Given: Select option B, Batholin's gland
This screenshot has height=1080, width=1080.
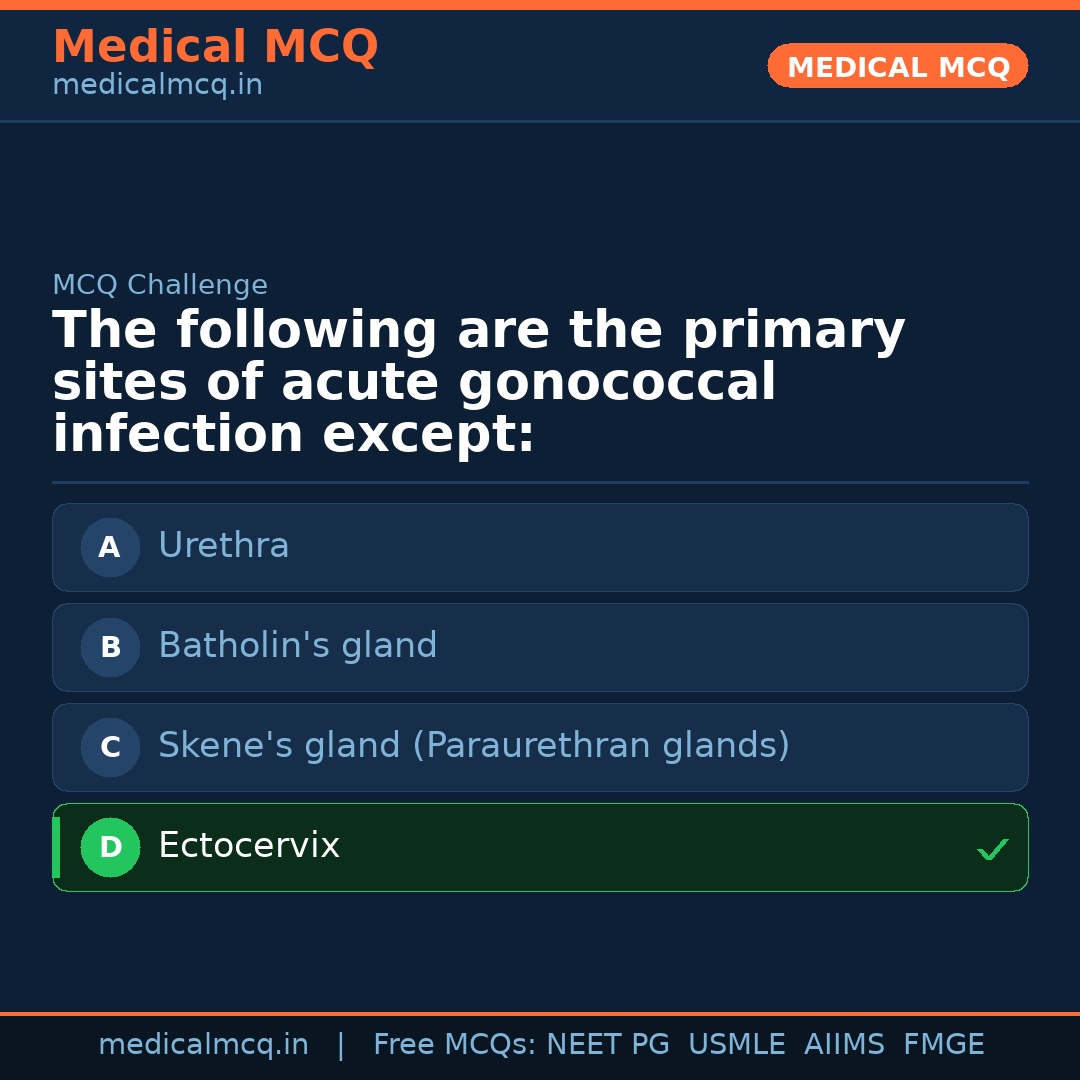Looking at the screenshot, I should point(540,647).
